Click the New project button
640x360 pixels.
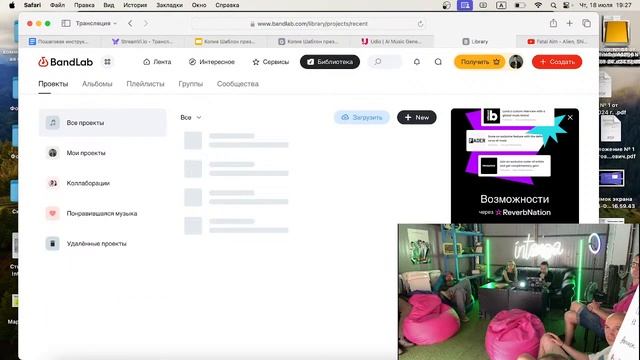417,118
